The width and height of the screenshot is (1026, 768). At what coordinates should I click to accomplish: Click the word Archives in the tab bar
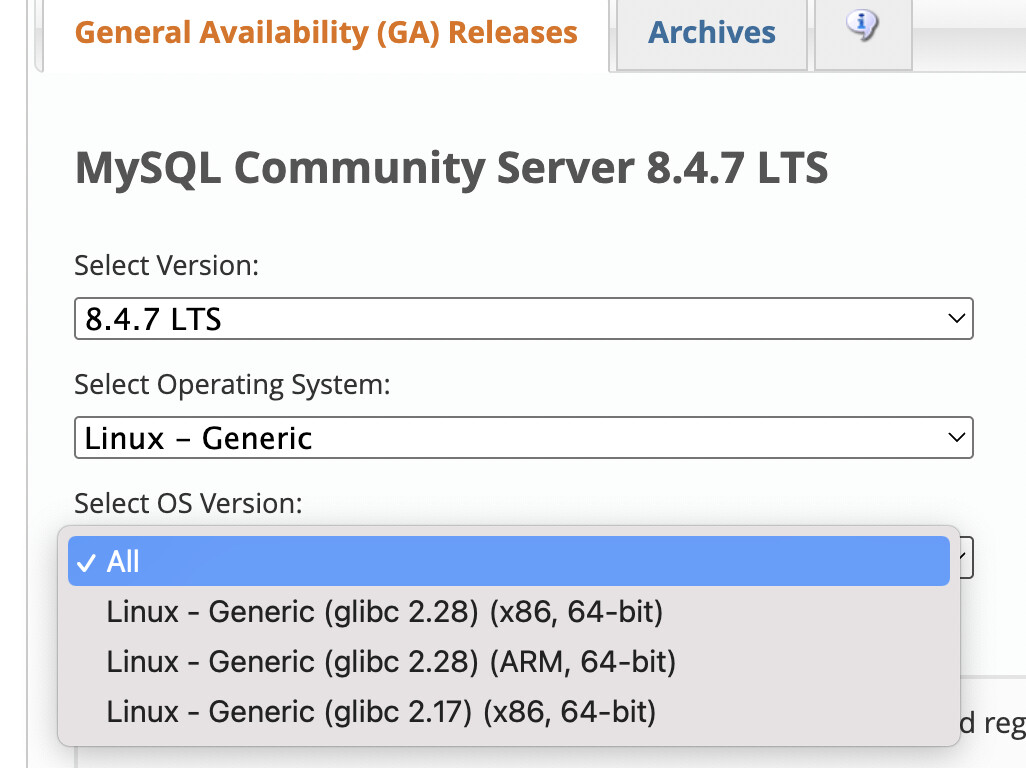pyautogui.click(x=711, y=32)
